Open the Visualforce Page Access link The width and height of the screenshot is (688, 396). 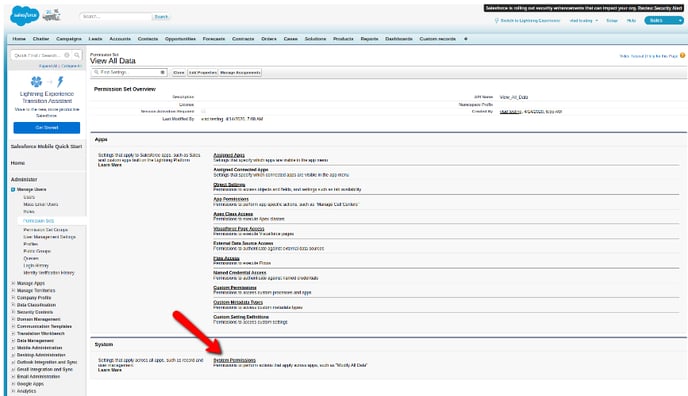point(239,228)
